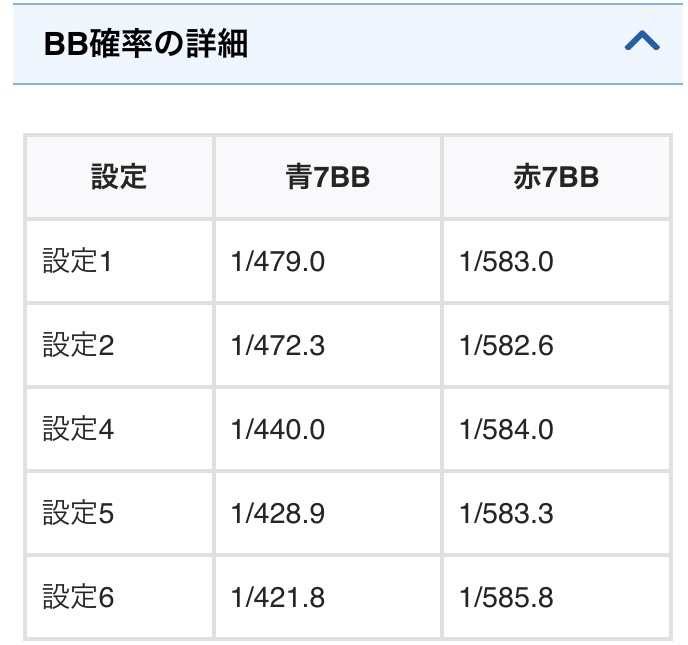Select the 設定 column header

[x=119, y=177]
